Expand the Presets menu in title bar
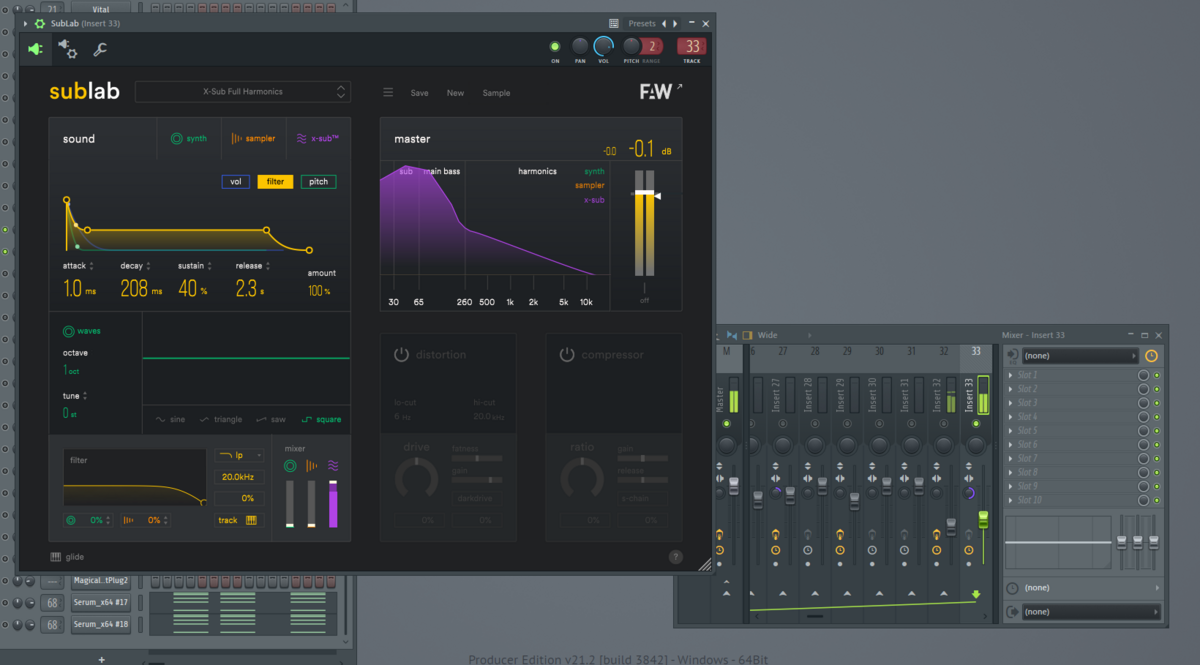The width and height of the screenshot is (1200, 665). [642, 23]
